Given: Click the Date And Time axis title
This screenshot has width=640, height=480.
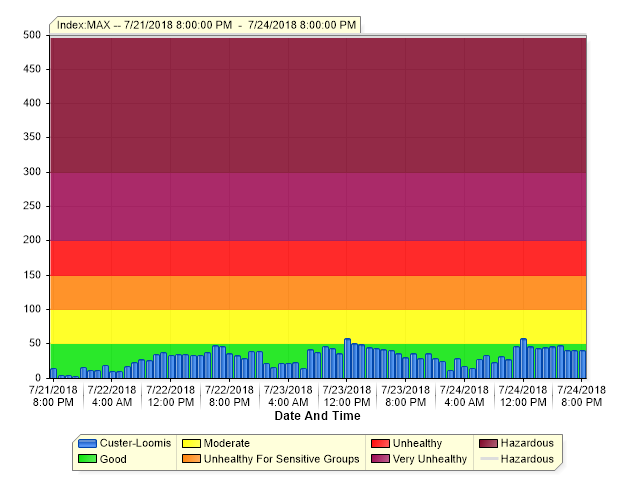Looking at the screenshot, I should [x=317, y=416].
